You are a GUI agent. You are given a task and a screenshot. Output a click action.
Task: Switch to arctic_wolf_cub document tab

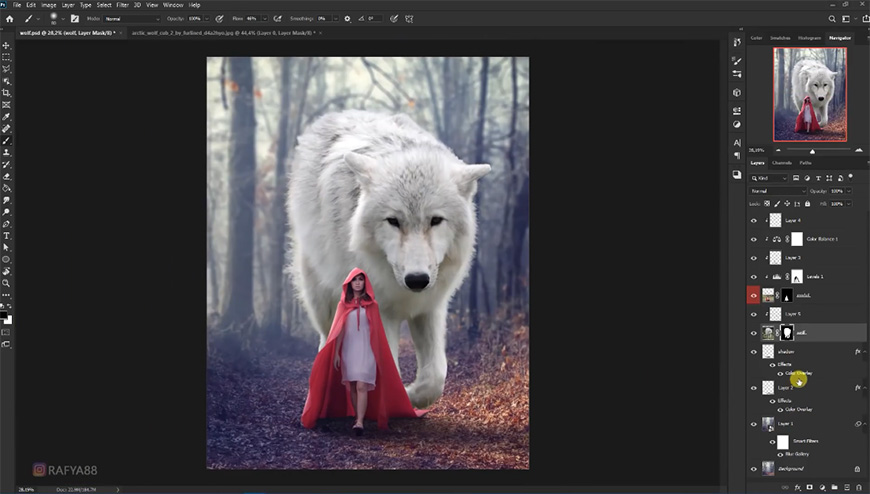coord(223,33)
